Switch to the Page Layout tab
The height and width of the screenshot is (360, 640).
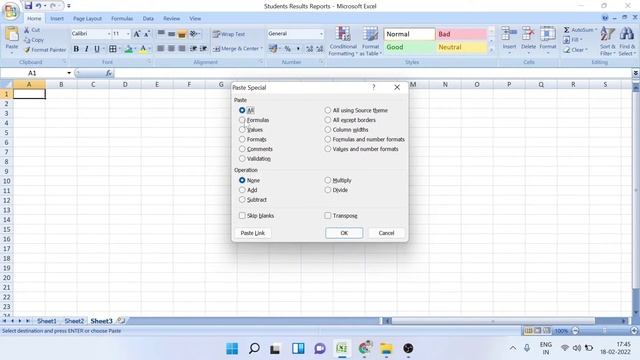(87, 19)
